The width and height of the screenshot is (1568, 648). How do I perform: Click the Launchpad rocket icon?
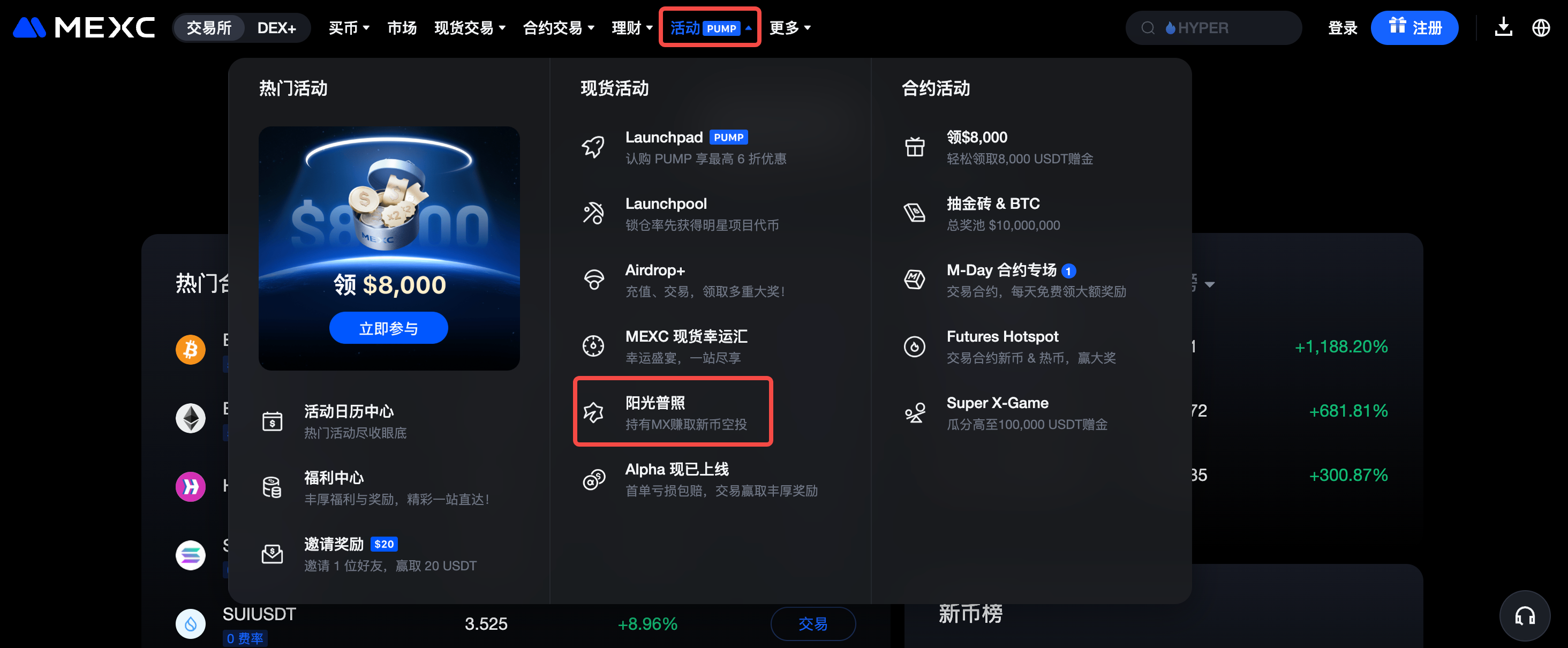[x=593, y=147]
